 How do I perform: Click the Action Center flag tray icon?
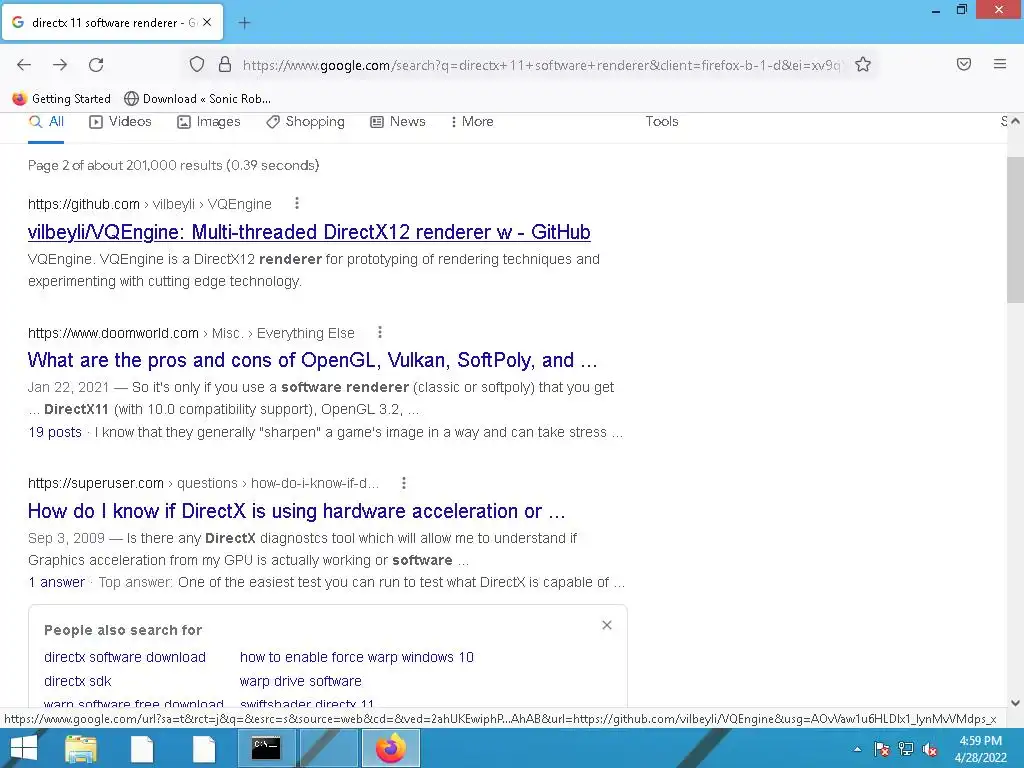[882, 749]
